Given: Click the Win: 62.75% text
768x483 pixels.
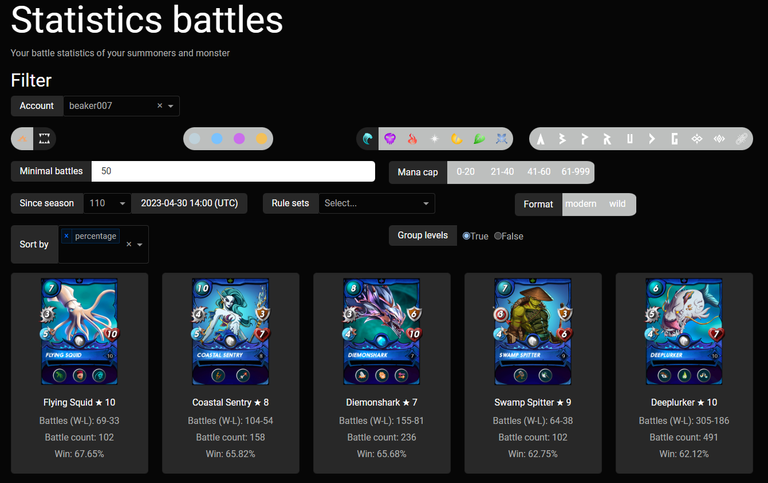Looking at the screenshot, I should [533, 454].
